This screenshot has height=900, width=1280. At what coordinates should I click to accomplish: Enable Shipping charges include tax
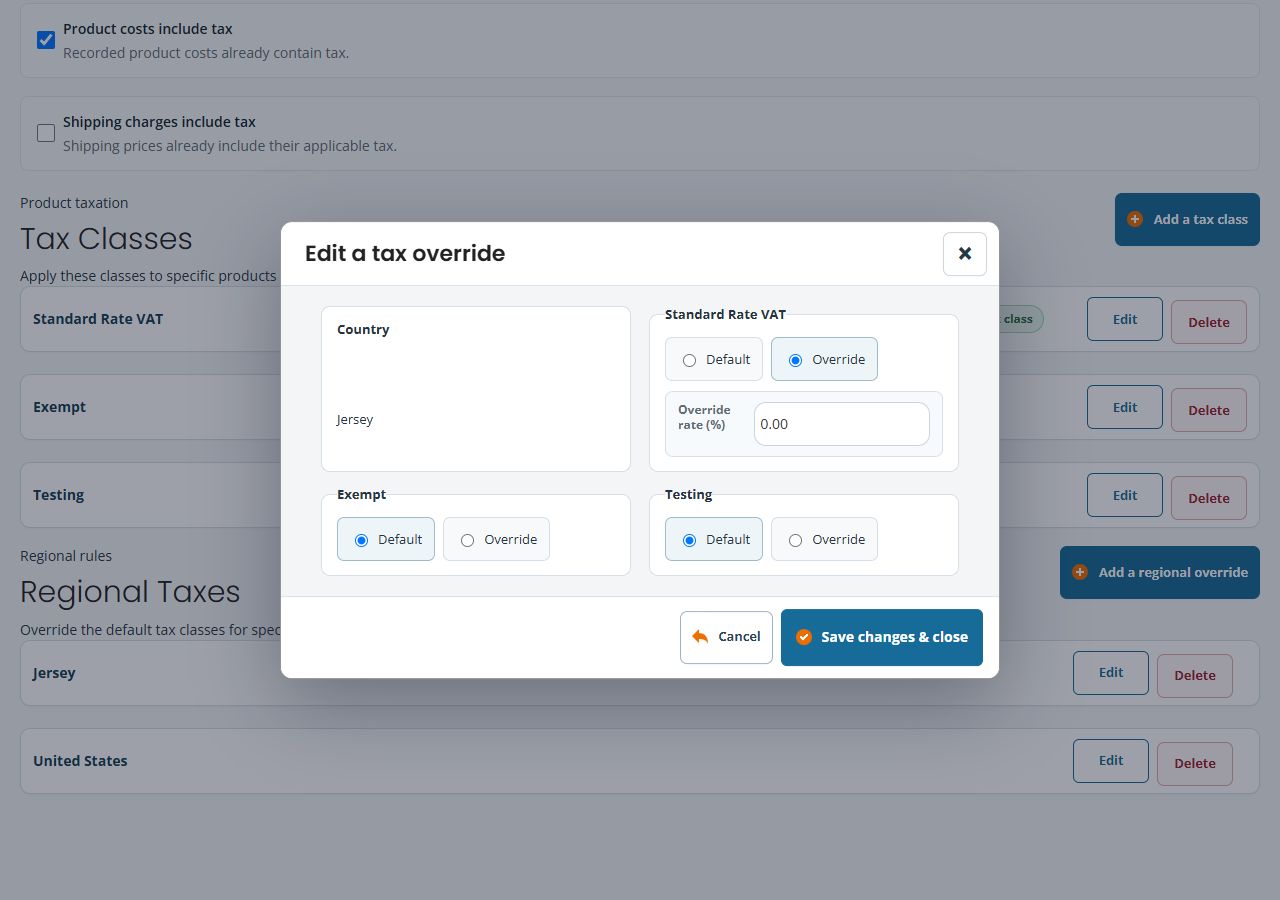point(46,133)
